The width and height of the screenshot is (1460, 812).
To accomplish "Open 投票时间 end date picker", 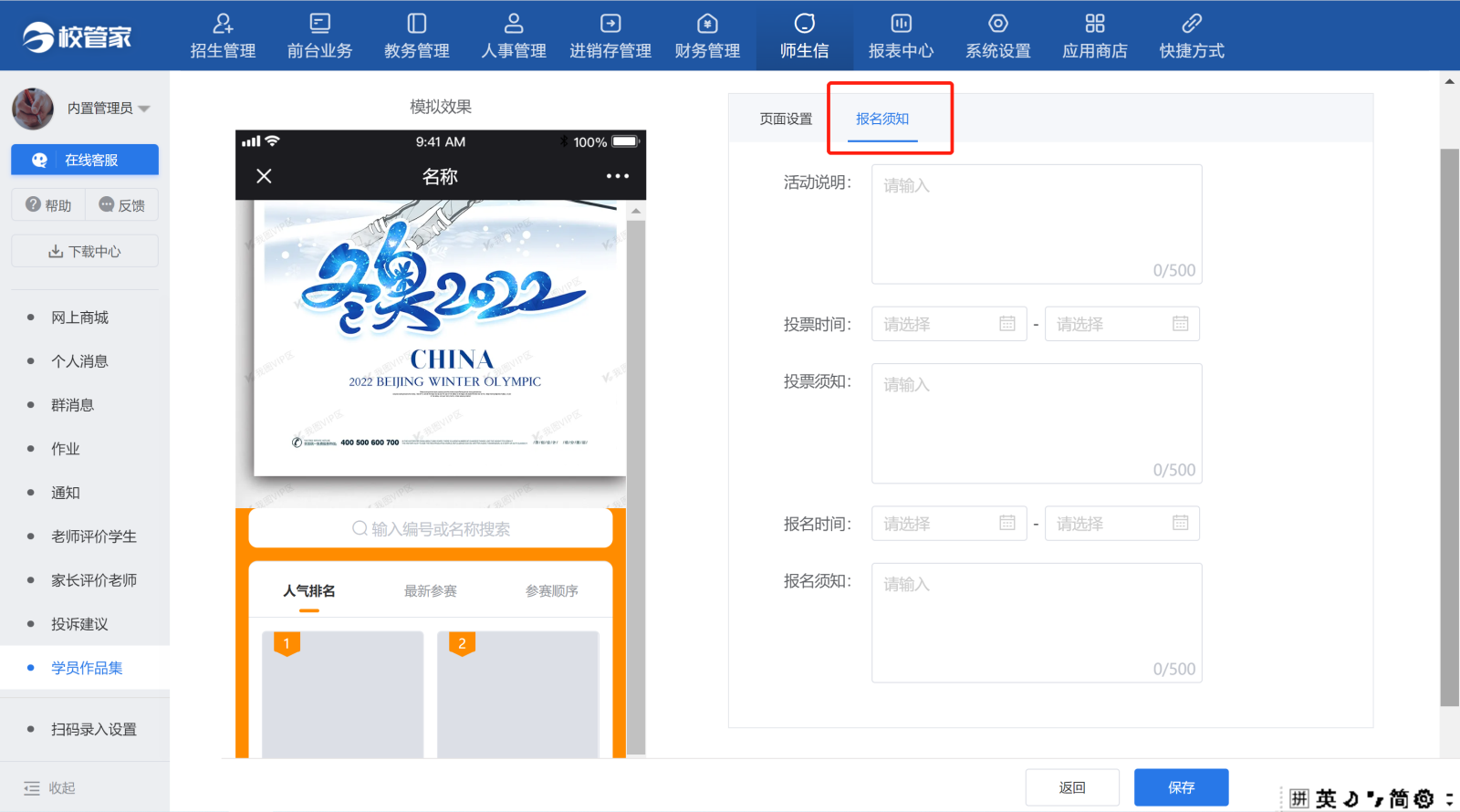I will [1121, 324].
